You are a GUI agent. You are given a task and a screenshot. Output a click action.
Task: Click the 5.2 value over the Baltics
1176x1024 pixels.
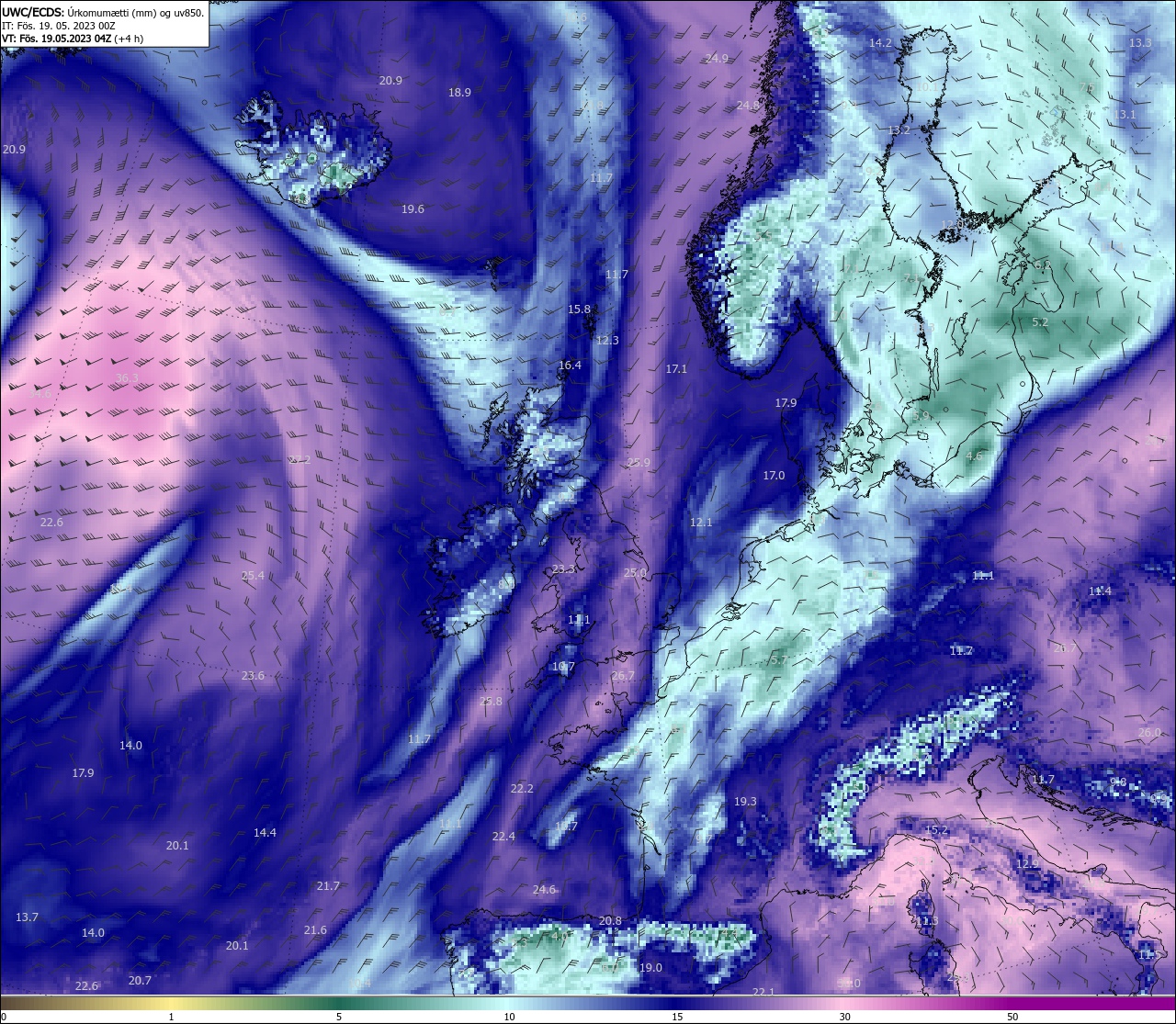pos(1040,322)
